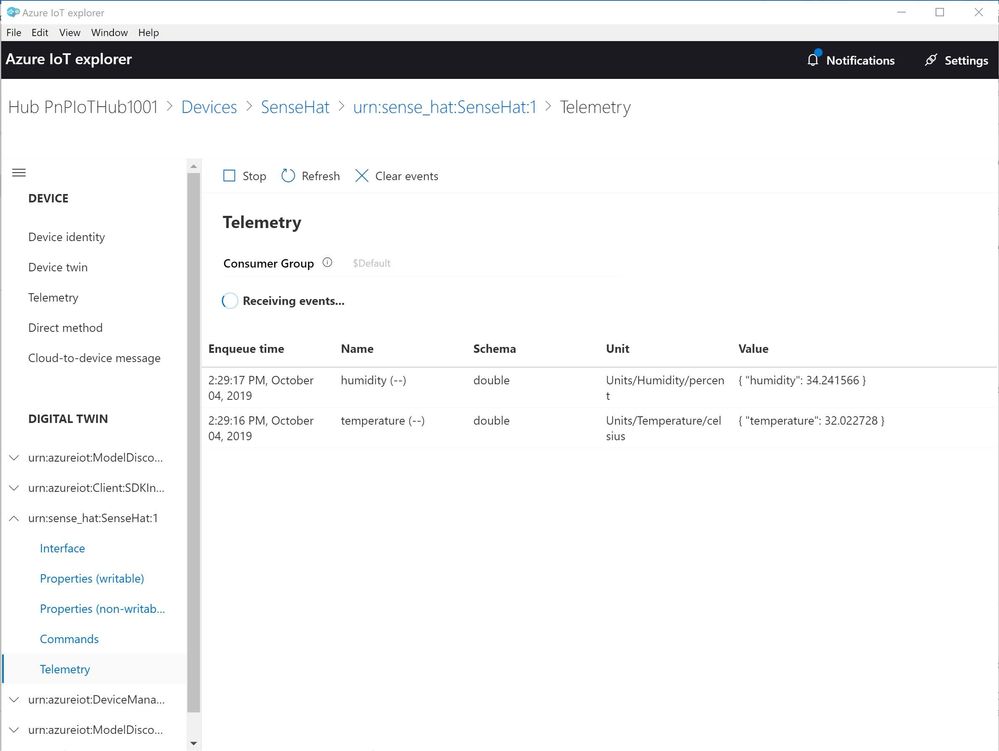
Task: Select the humidity (--) name cell
Action: (373, 380)
